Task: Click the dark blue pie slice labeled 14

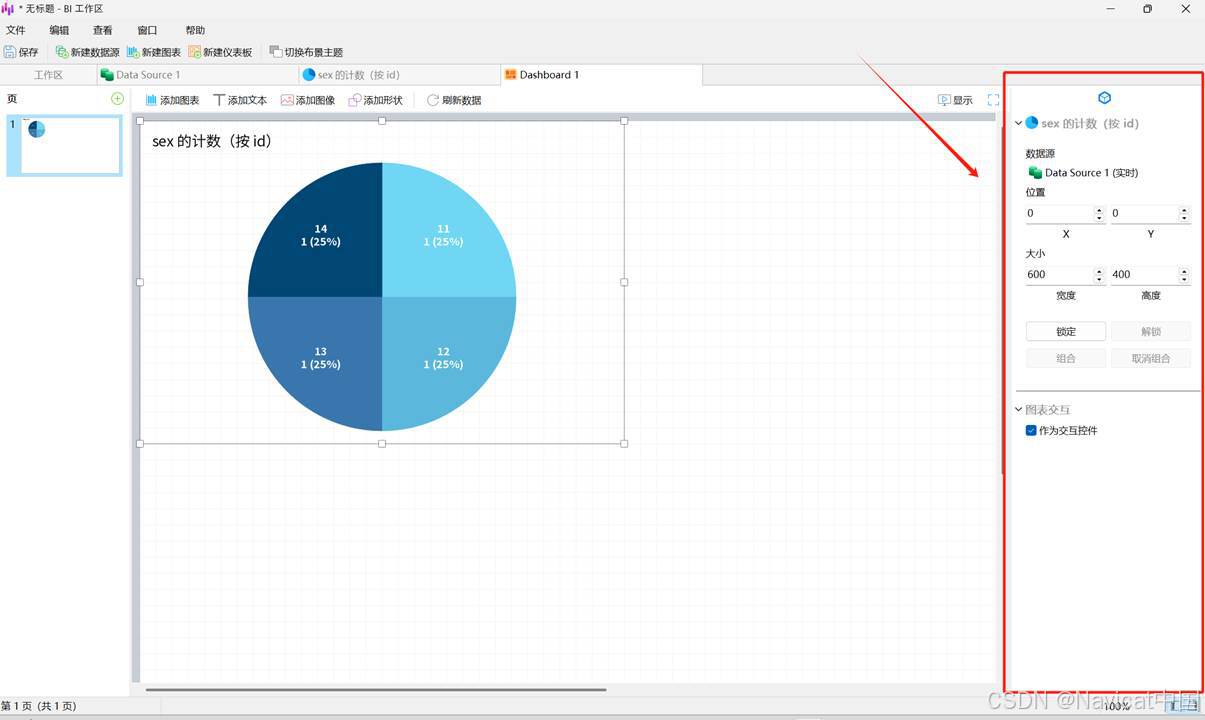Action: tap(320, 235)
